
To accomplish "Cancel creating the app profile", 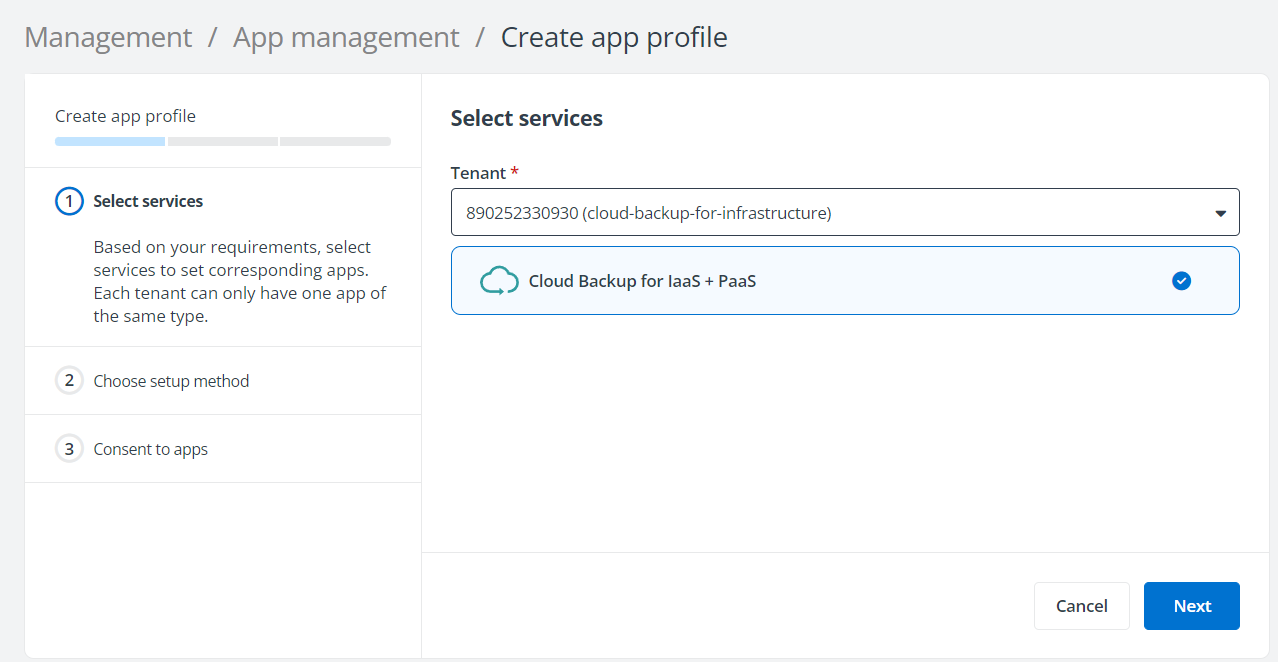I will pos(1081,605).
